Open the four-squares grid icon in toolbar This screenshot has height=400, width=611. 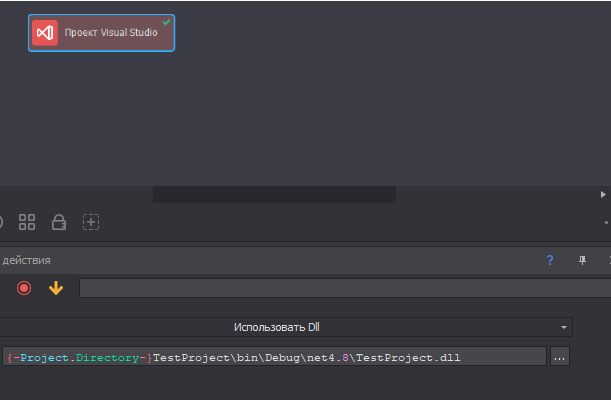click(27, 222)
